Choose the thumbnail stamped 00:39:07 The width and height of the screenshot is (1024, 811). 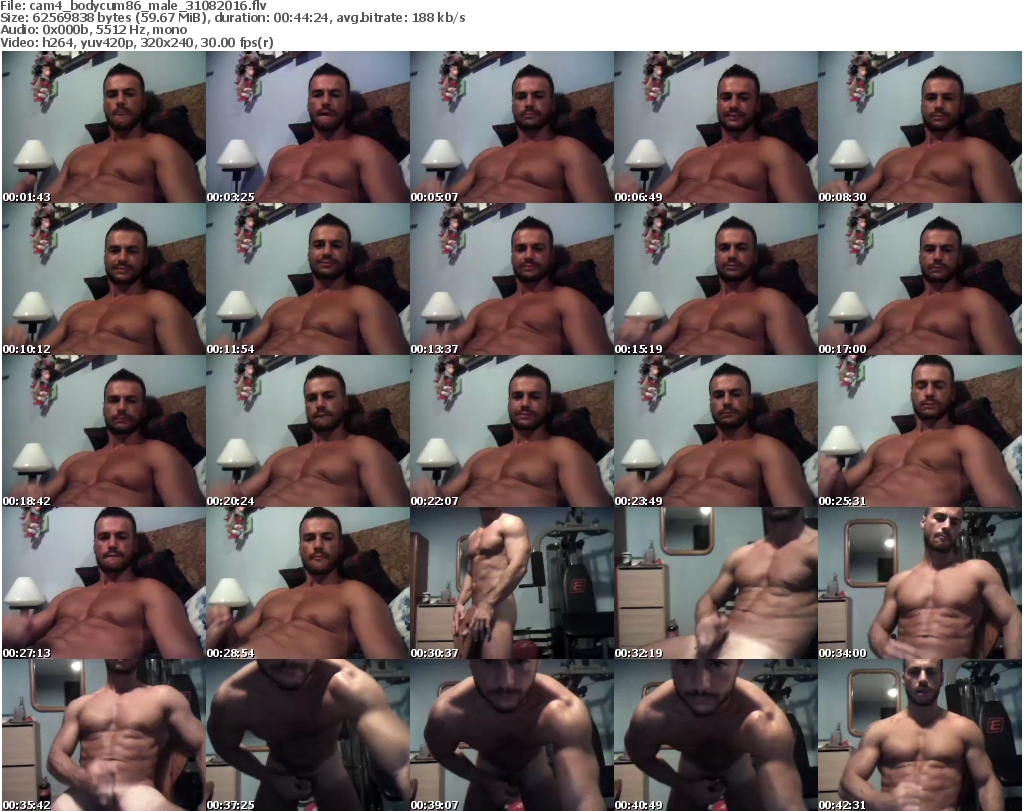(511, 735)
